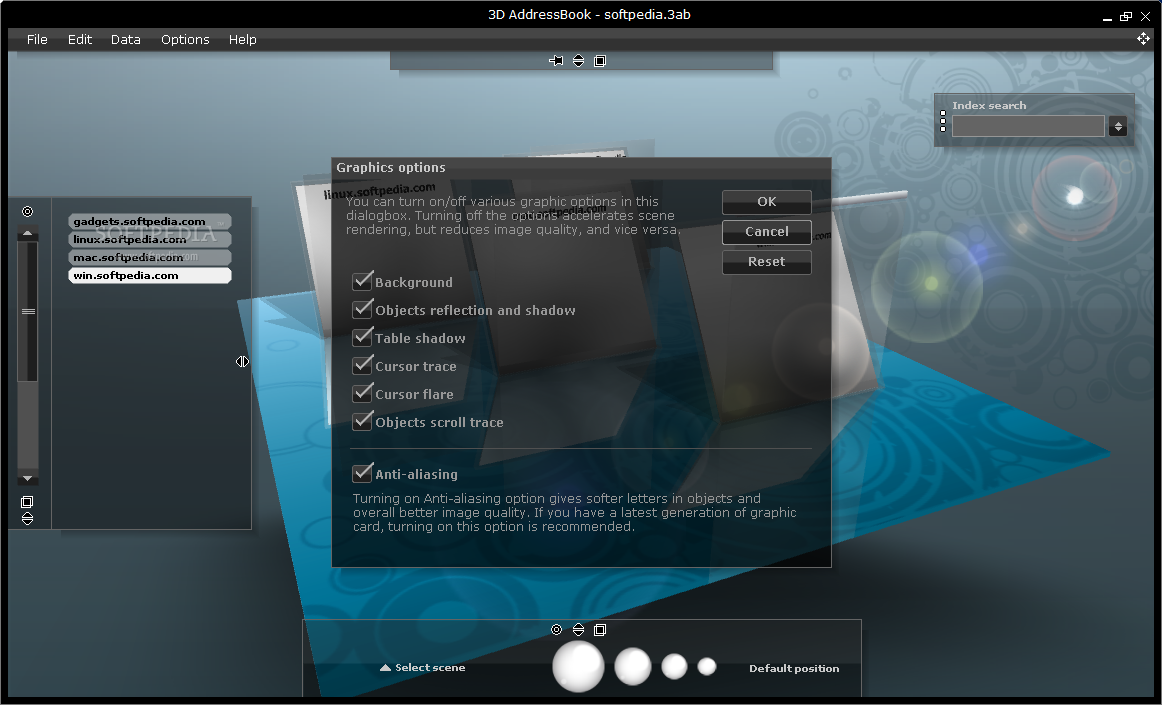Toggle Objects scroll trace checkbox
The image size is (1162, 705).
362,421
